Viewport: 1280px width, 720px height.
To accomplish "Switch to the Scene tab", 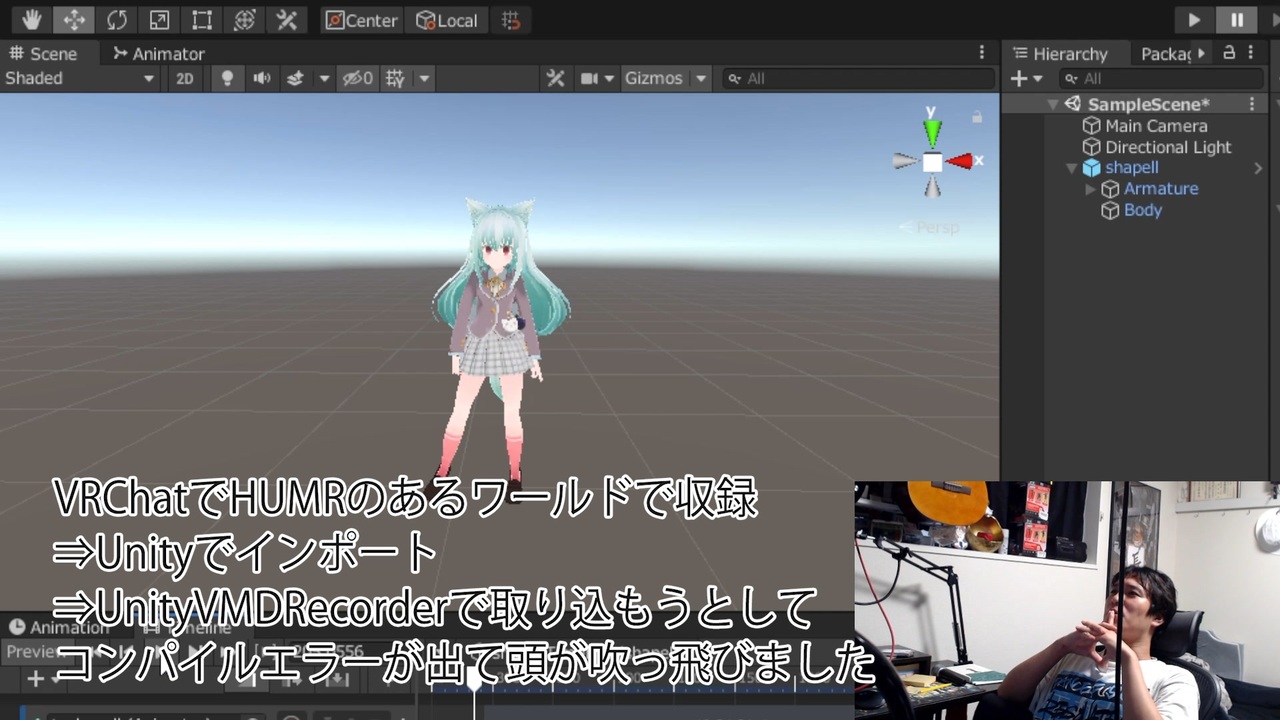I will (43, 54).
